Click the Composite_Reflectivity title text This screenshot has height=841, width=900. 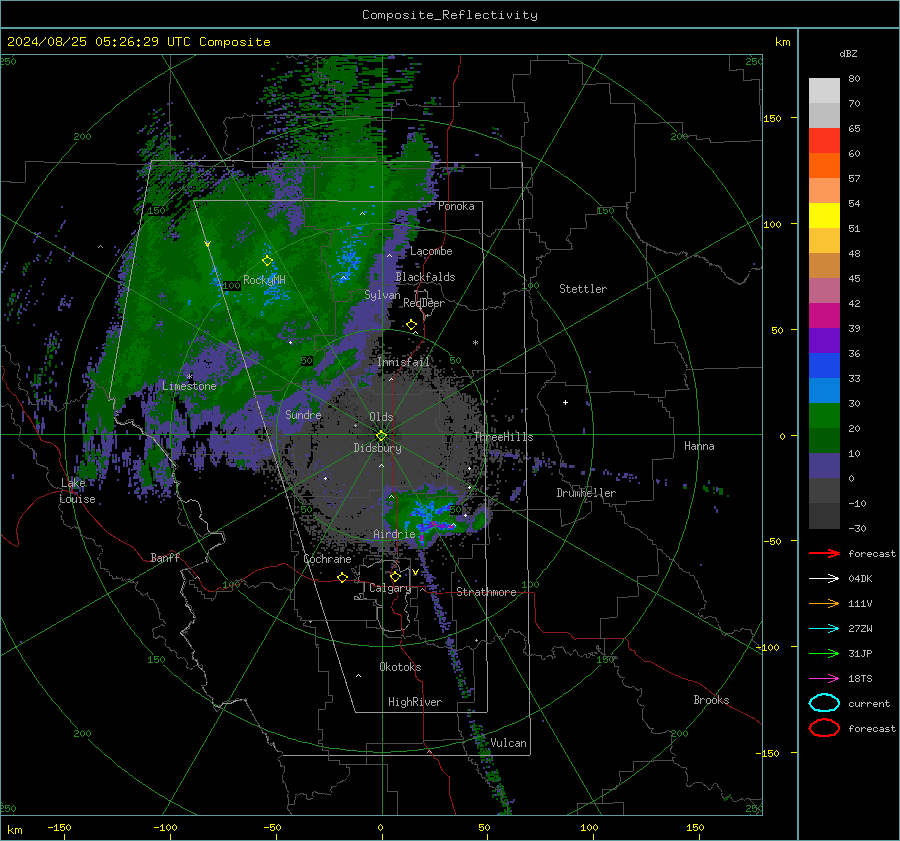tap(450, 15)
